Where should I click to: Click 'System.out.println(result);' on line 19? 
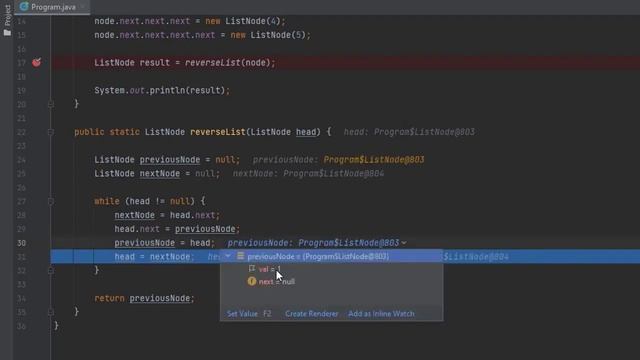[x=162, y=90]
